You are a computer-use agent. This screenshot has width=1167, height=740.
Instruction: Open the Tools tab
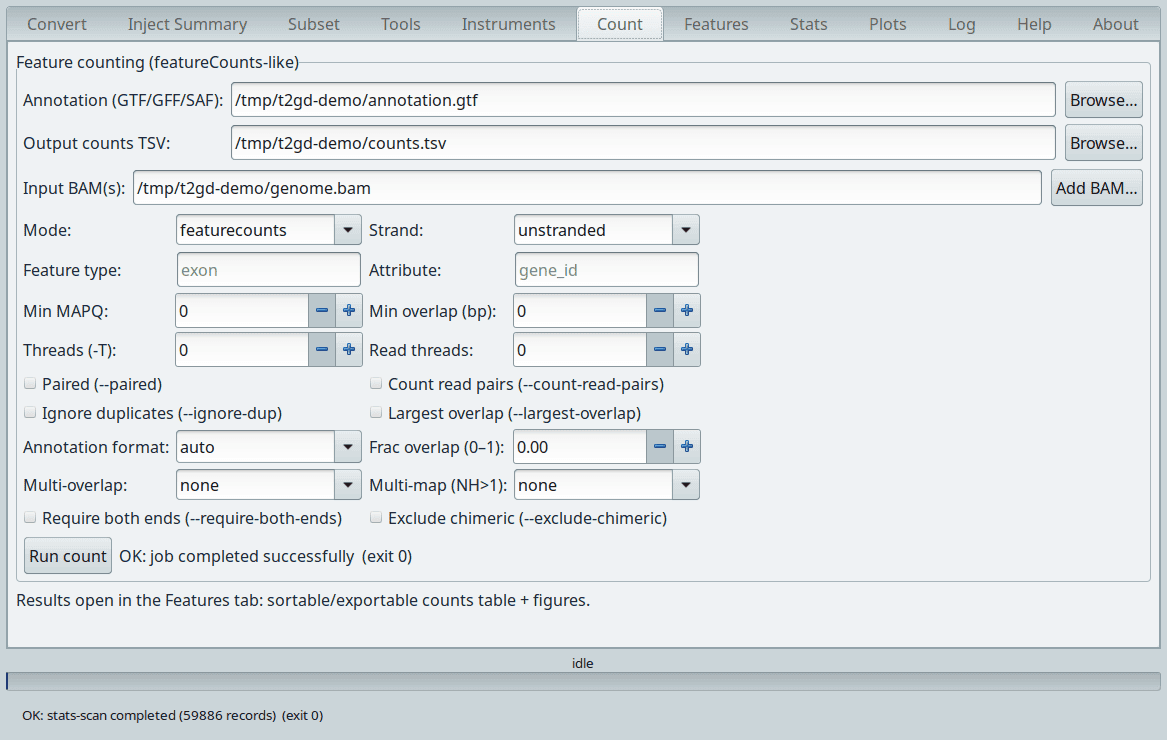(x=400, y=24)
